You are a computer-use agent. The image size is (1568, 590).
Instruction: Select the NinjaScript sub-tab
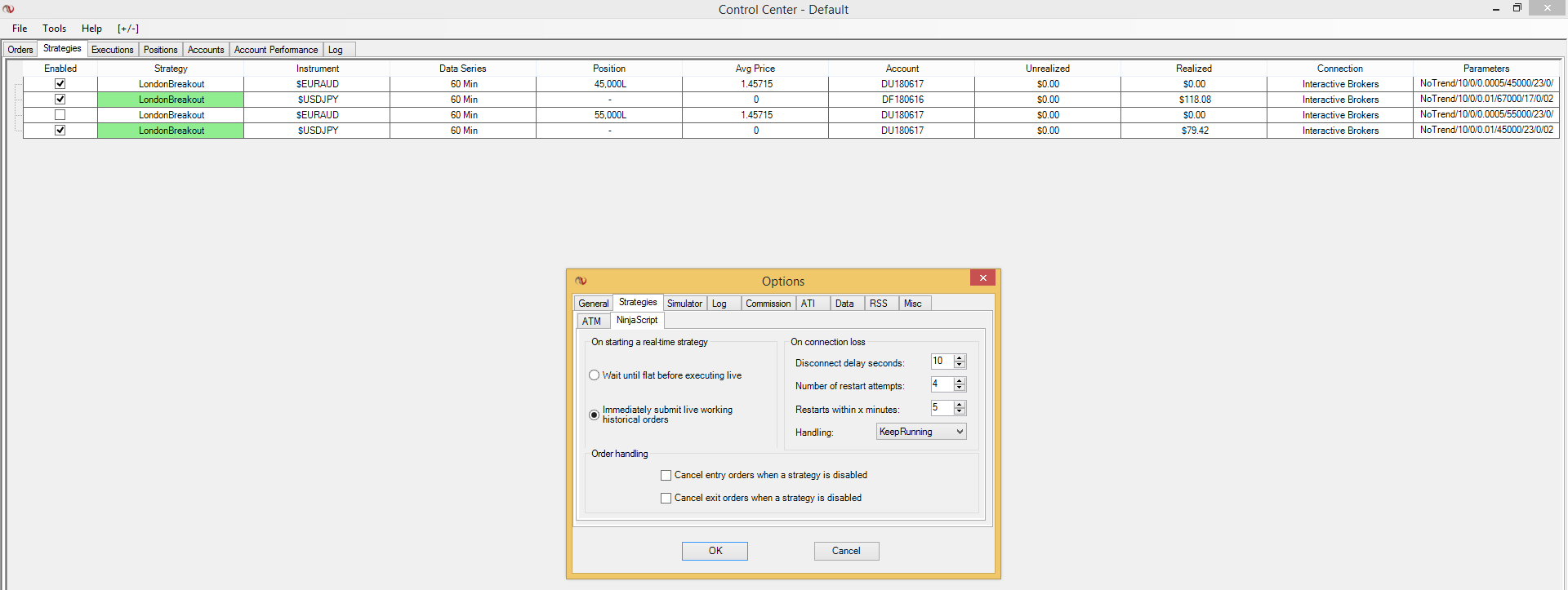637,321
